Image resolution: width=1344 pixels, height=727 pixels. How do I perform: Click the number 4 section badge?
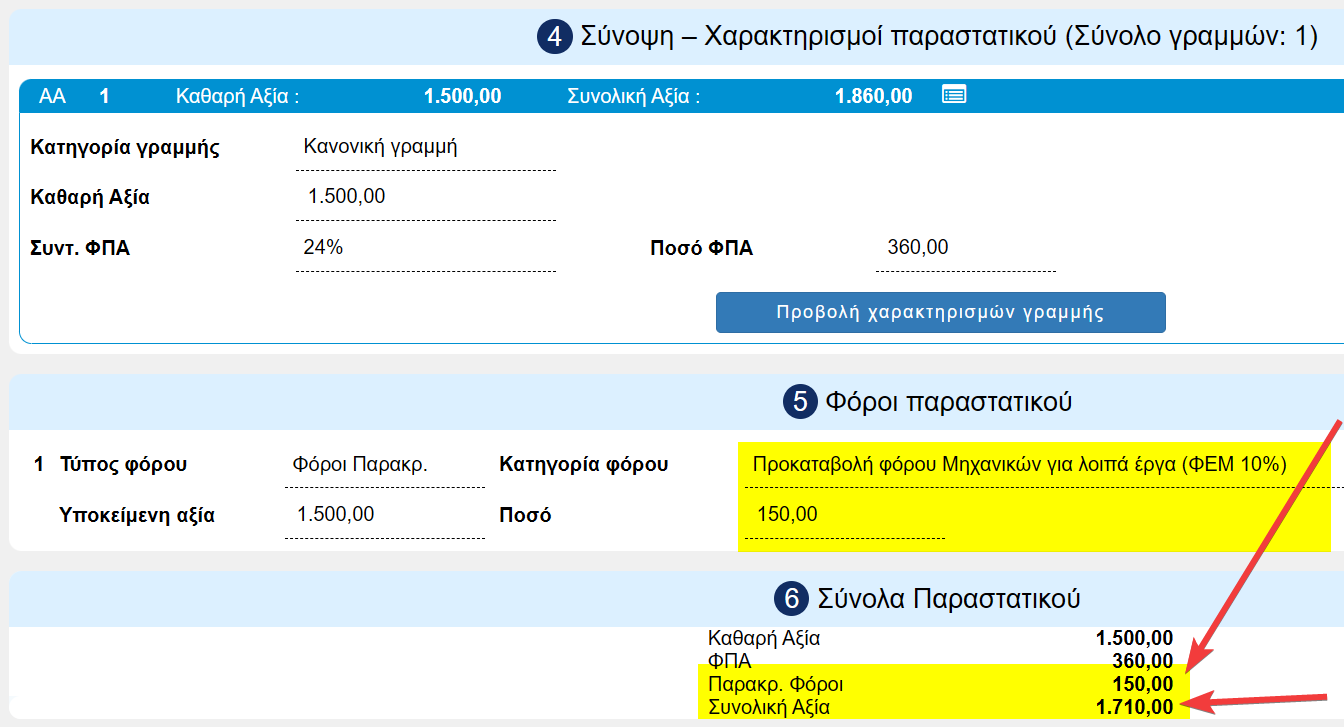click(551, 38)
